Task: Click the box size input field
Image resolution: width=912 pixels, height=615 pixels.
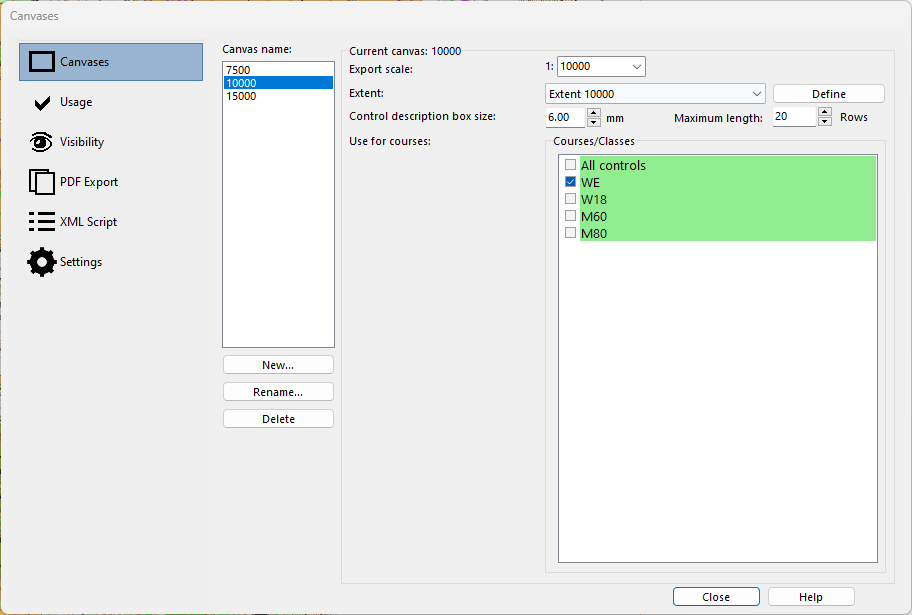Action: click(x=565, y=118)
